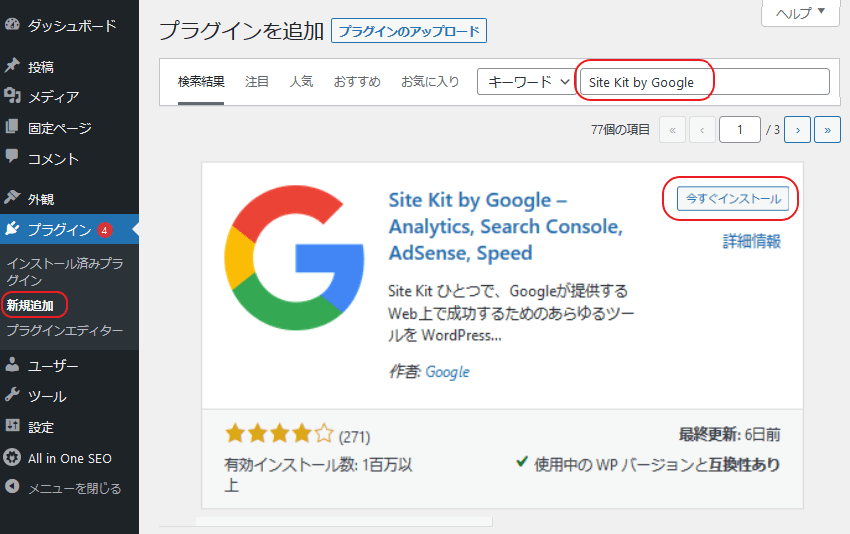Expand the ヘルプ help panel

800,13
